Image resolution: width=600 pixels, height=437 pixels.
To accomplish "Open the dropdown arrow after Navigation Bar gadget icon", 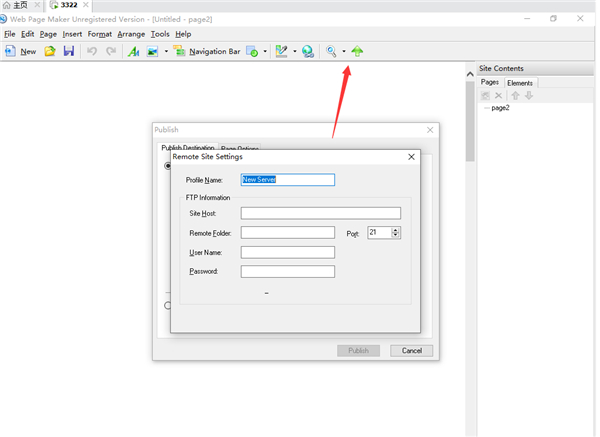I will click(265, 51).
